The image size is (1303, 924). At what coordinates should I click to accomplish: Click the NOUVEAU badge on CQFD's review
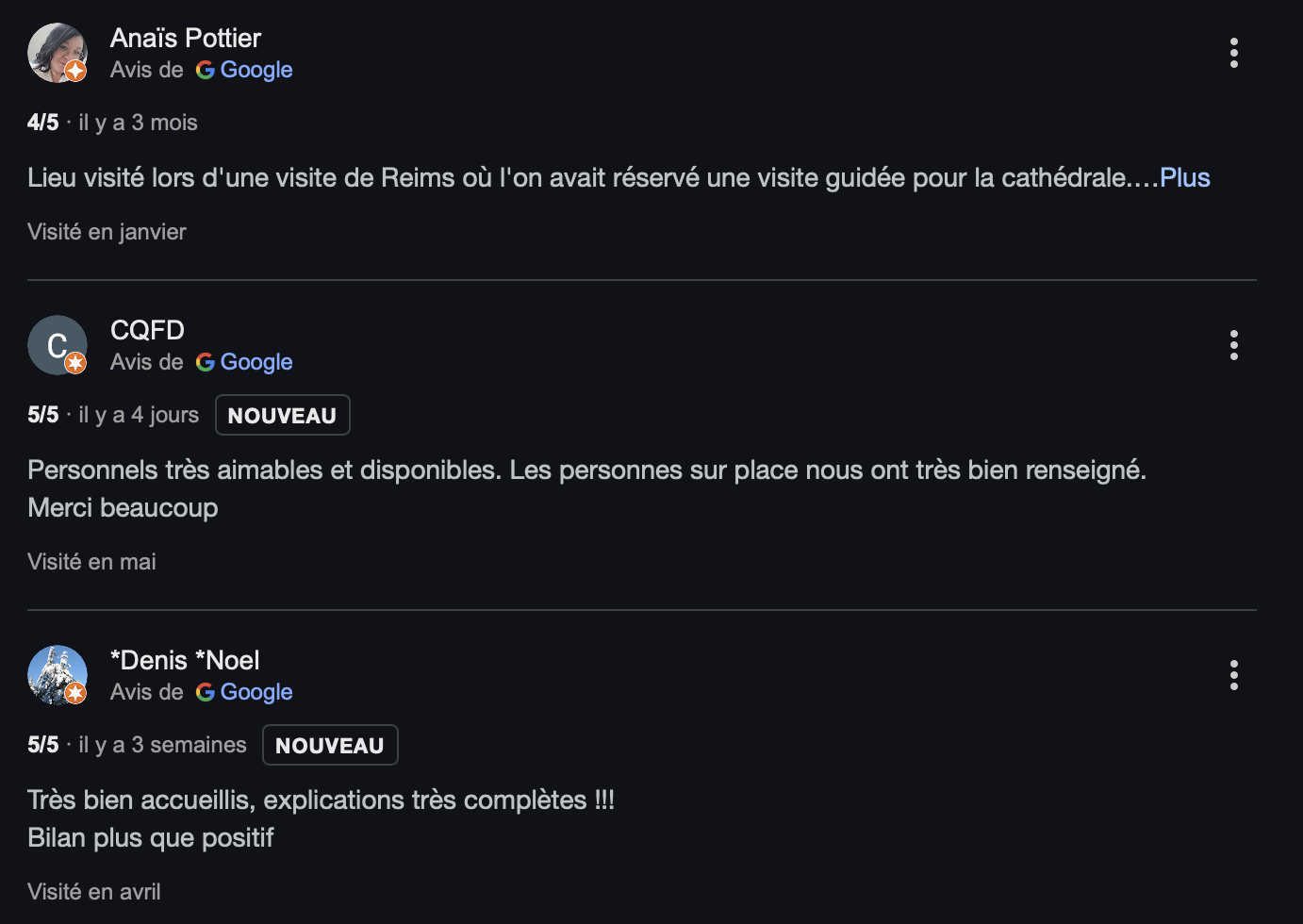[282, 415]
